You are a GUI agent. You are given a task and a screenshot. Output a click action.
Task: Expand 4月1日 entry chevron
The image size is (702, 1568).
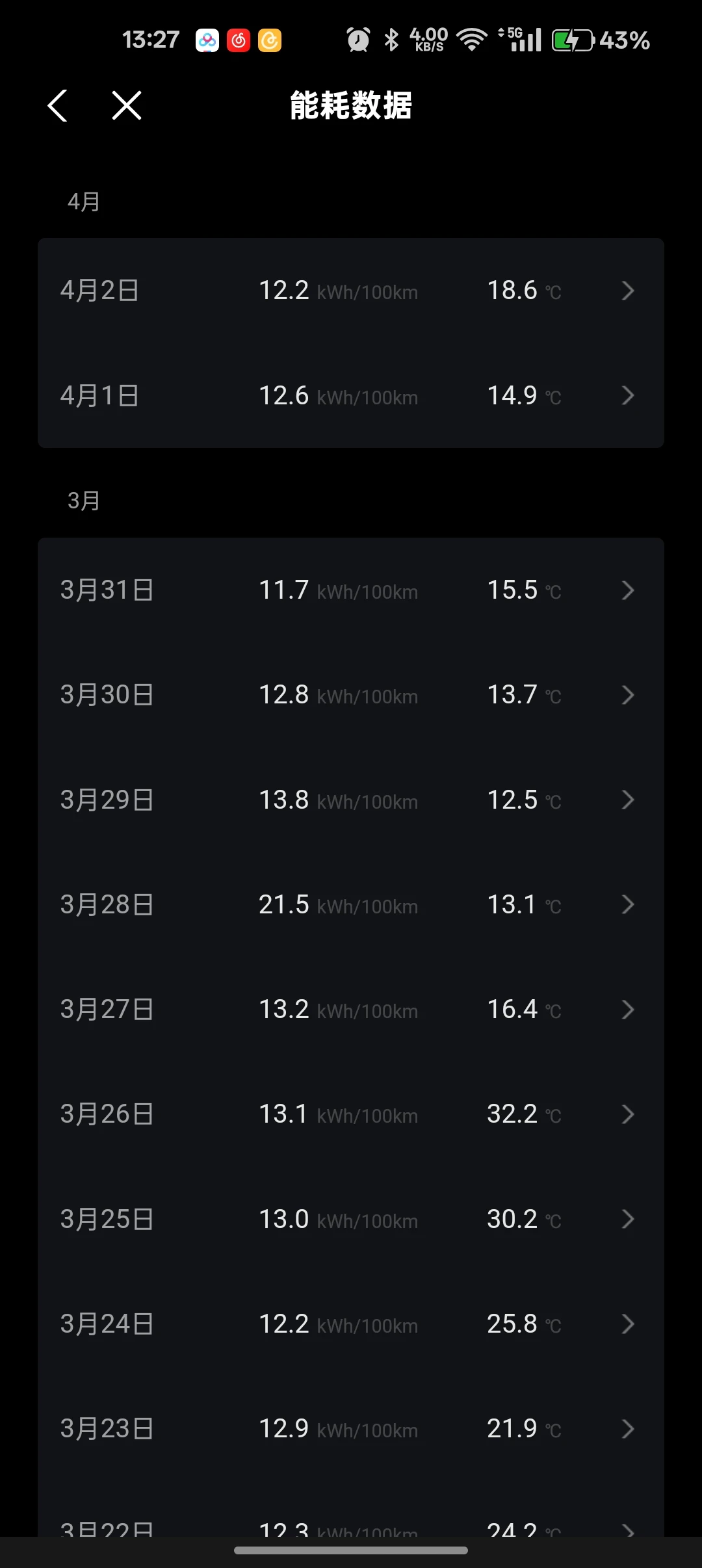tap(627, 395)
